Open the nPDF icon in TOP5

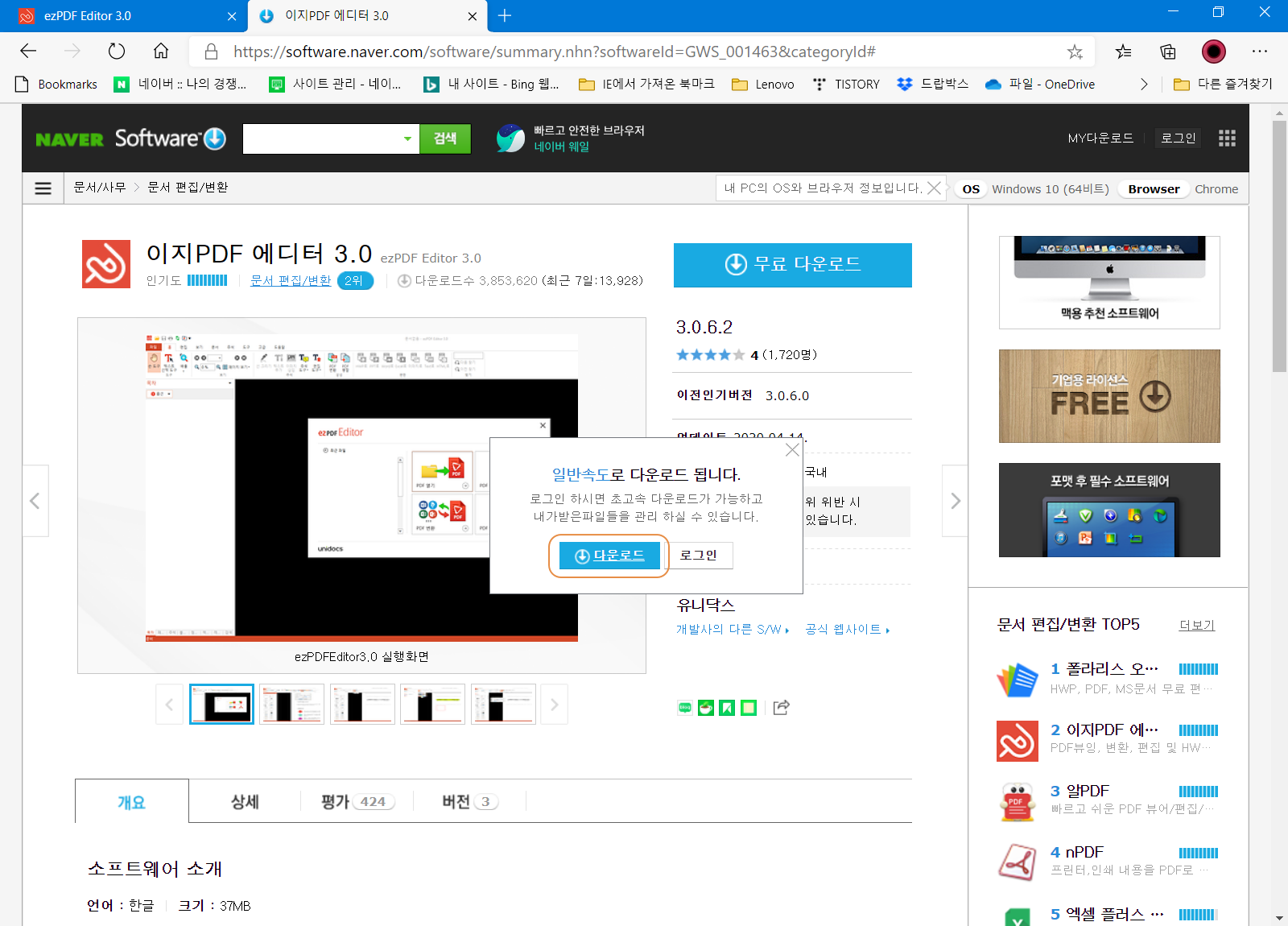tap(1017, 862)
